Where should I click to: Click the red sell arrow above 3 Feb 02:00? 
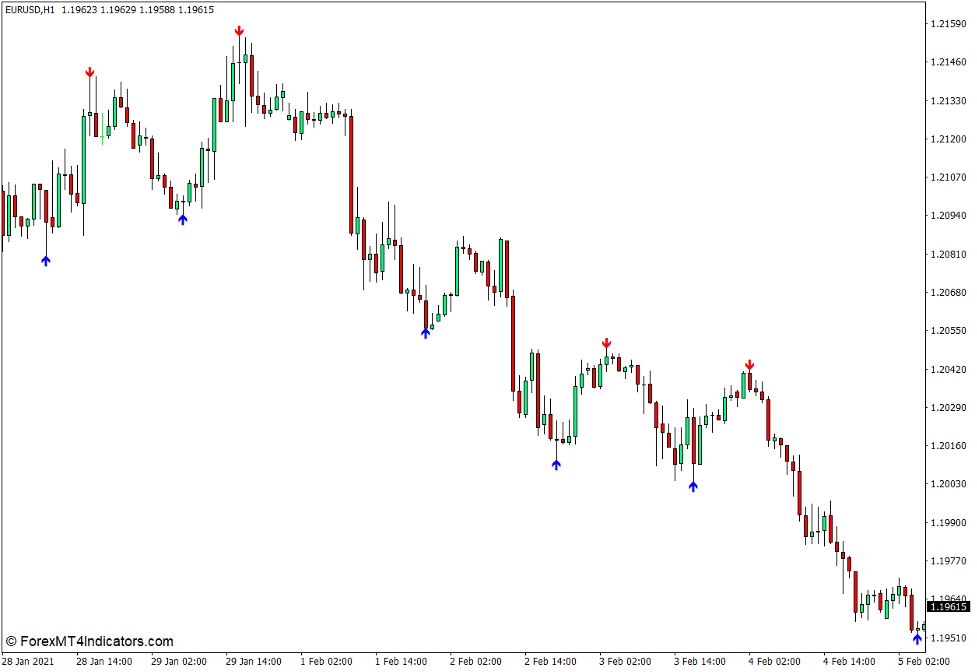click(x=606, y=344)
